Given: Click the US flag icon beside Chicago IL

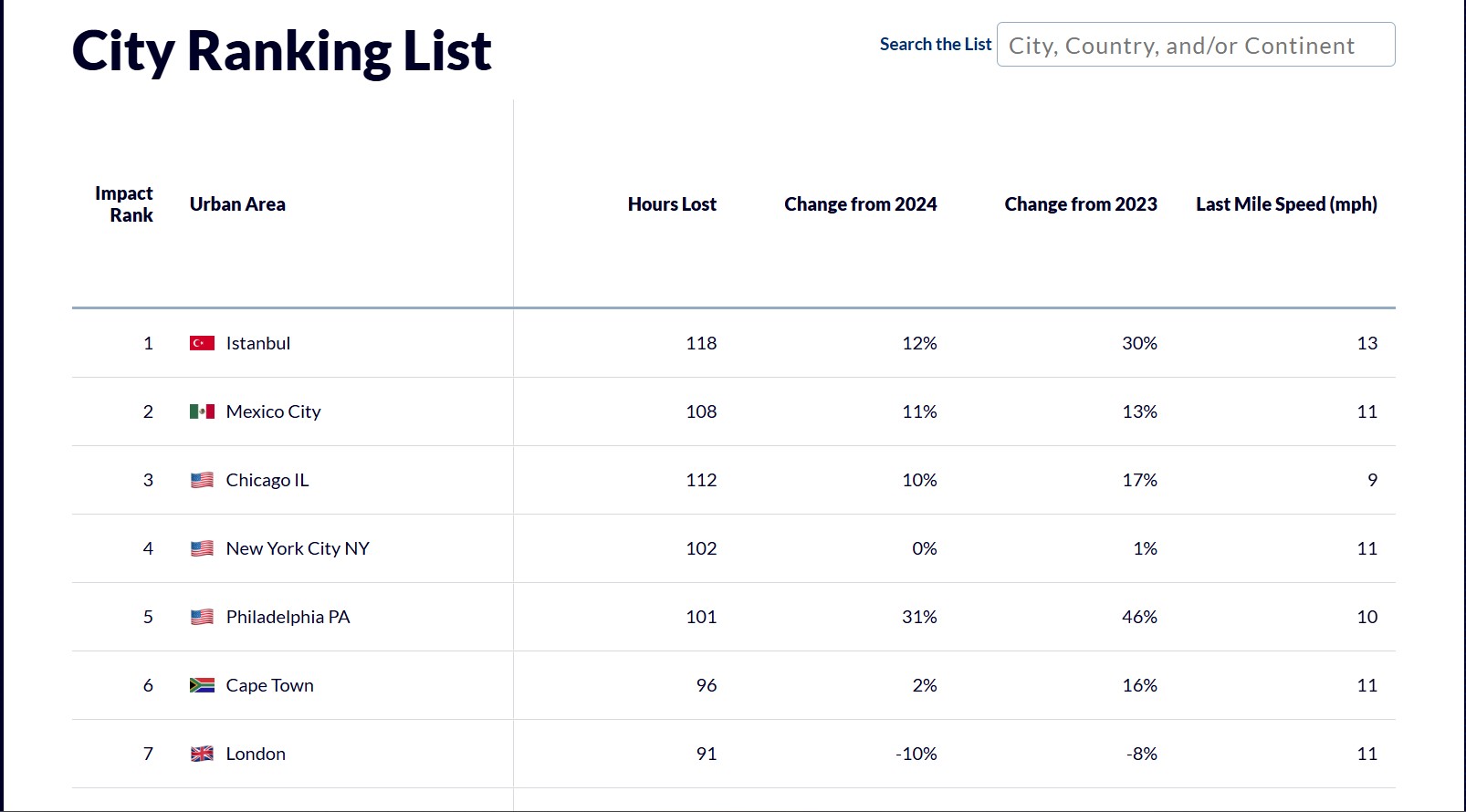Looking at the screenshot, I should click(x=202, y=480).
